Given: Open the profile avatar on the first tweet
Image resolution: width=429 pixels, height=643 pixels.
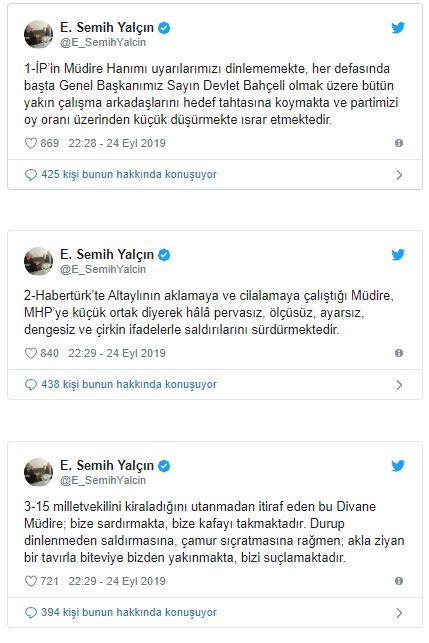Looking at the screenshot, I should point(39,34).
